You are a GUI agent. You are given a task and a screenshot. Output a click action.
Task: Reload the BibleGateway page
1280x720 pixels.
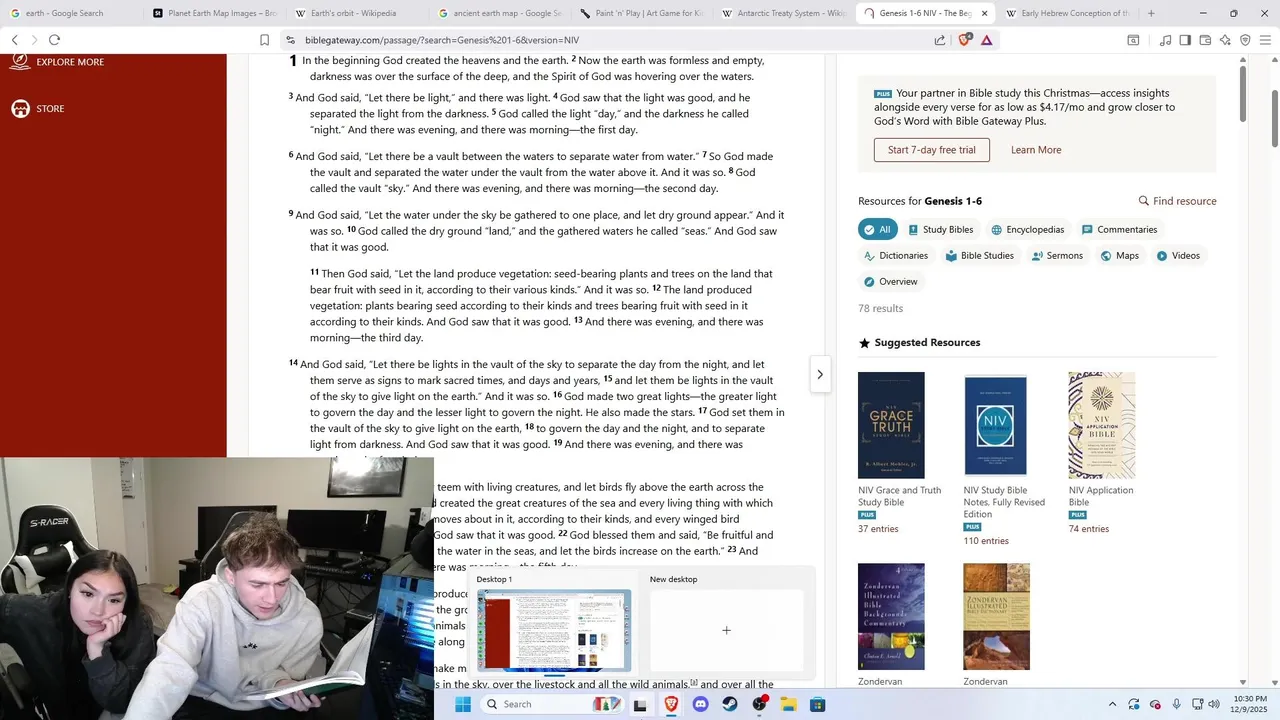click(54, 40)
